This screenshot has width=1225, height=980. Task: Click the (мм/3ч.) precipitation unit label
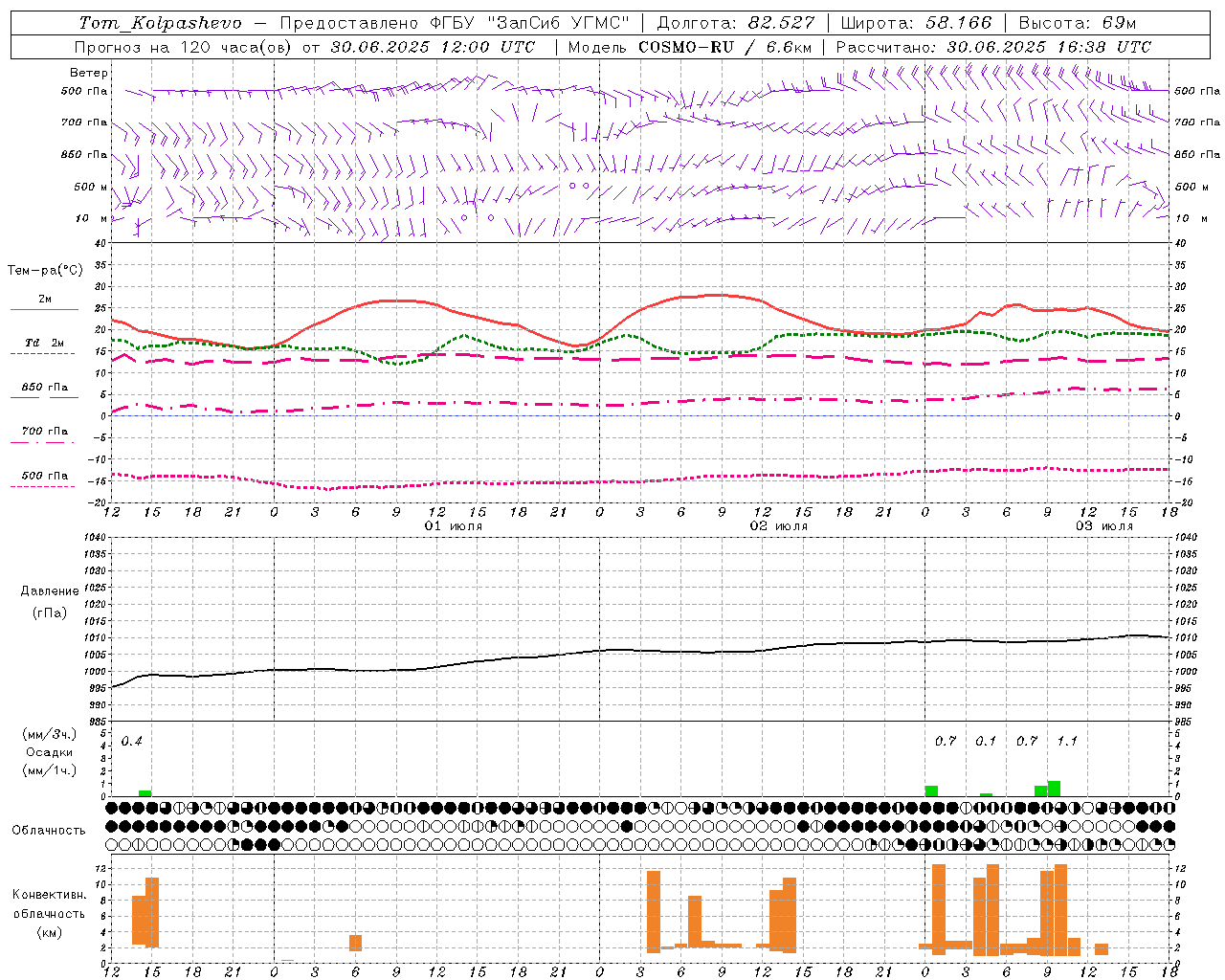[x=50, y=734]
